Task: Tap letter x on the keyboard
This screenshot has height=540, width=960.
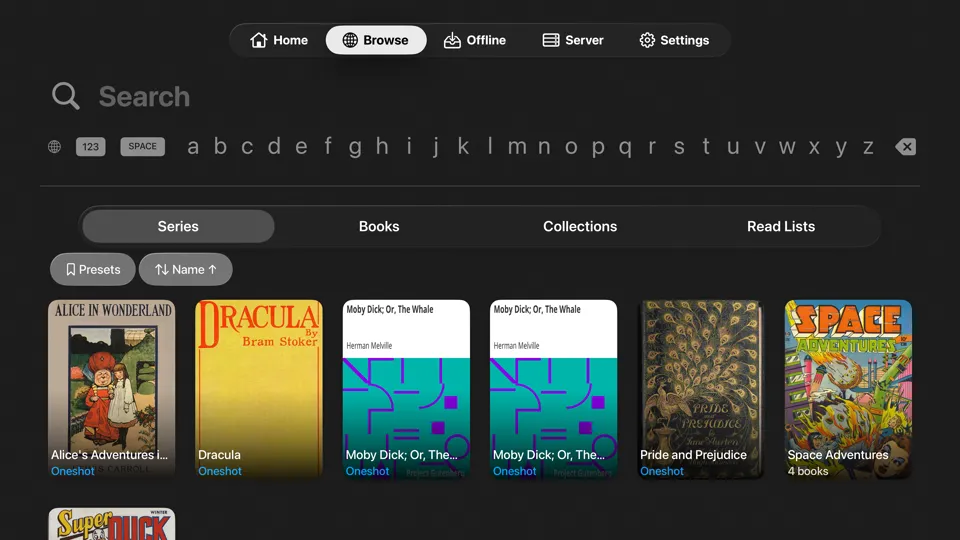Action: tap(814, 147)
